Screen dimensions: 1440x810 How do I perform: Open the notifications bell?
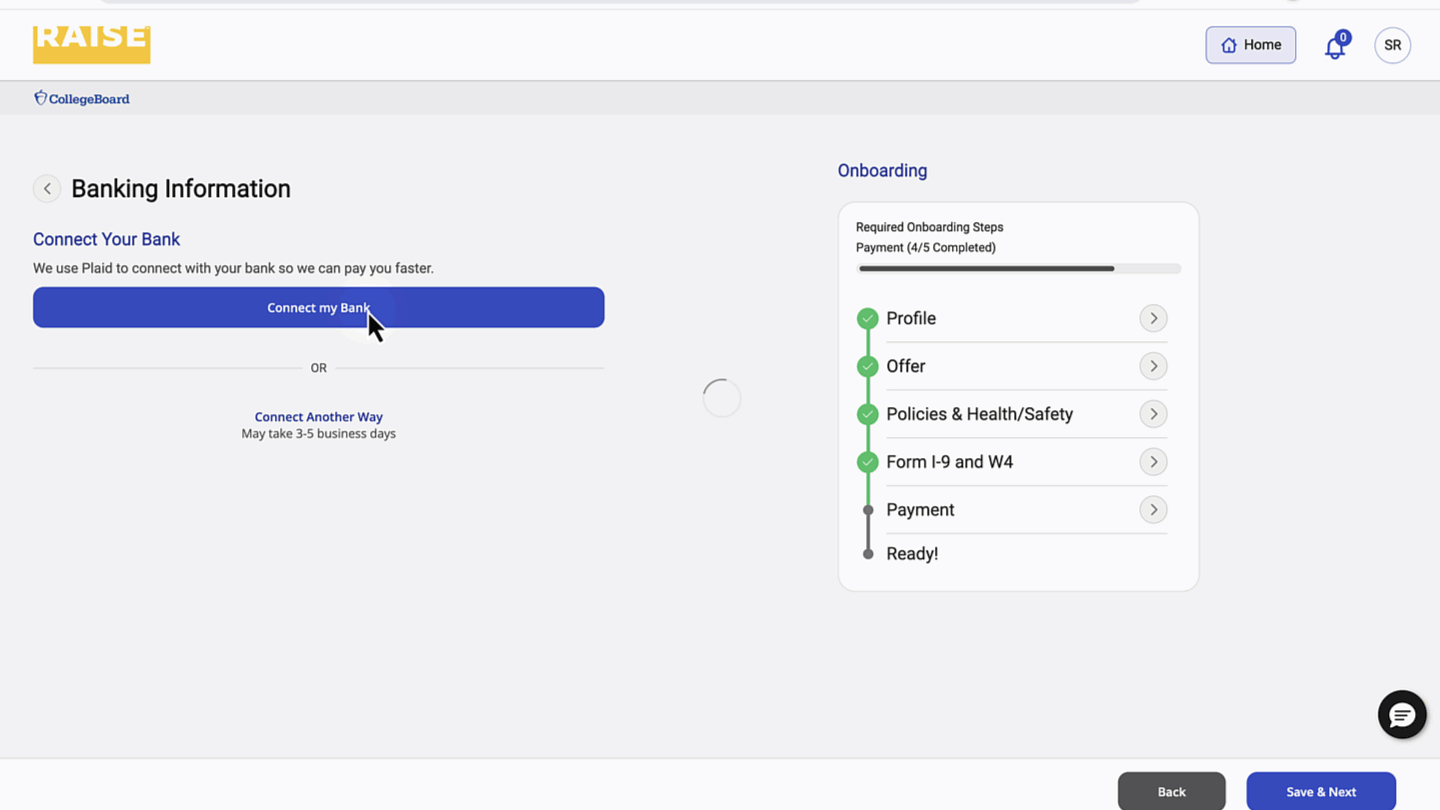(1334, 47)
